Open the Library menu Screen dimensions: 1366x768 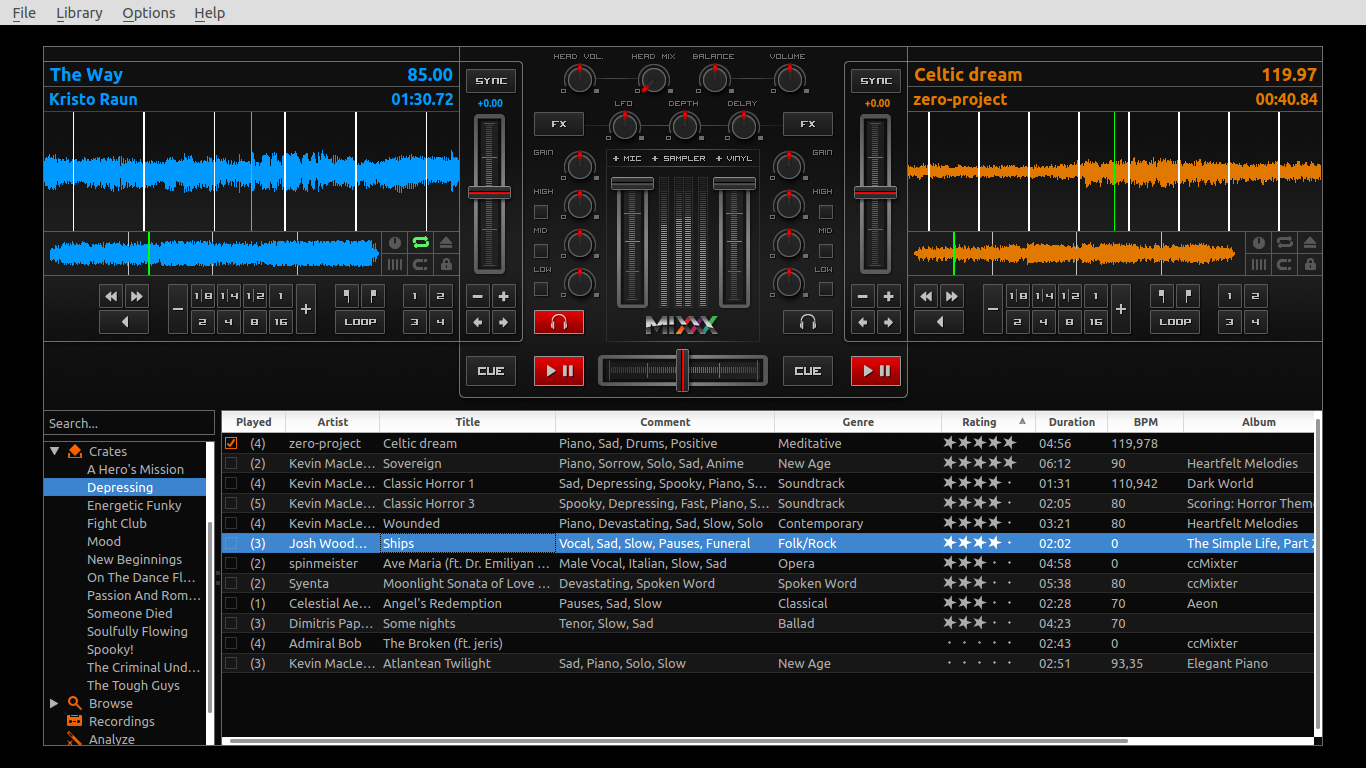pyautogui.click(x=79, y=13)
